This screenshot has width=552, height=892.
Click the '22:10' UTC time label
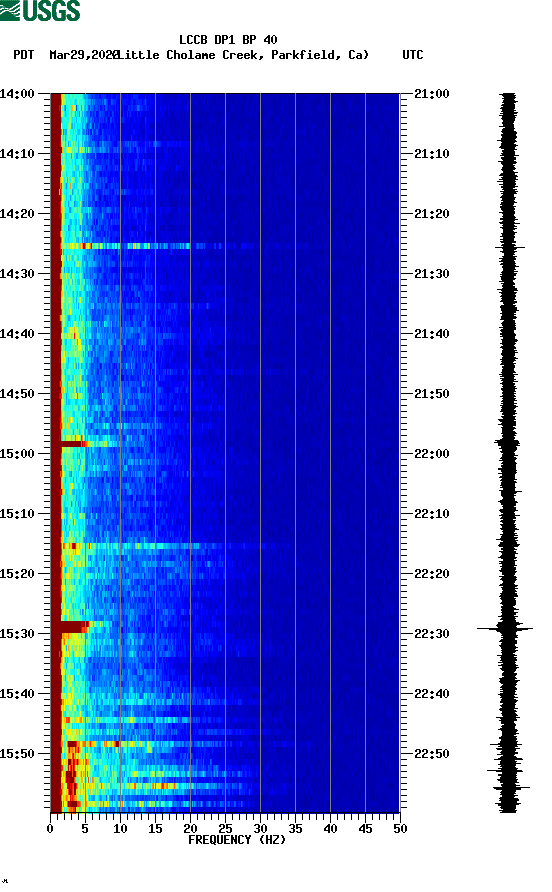432,514
